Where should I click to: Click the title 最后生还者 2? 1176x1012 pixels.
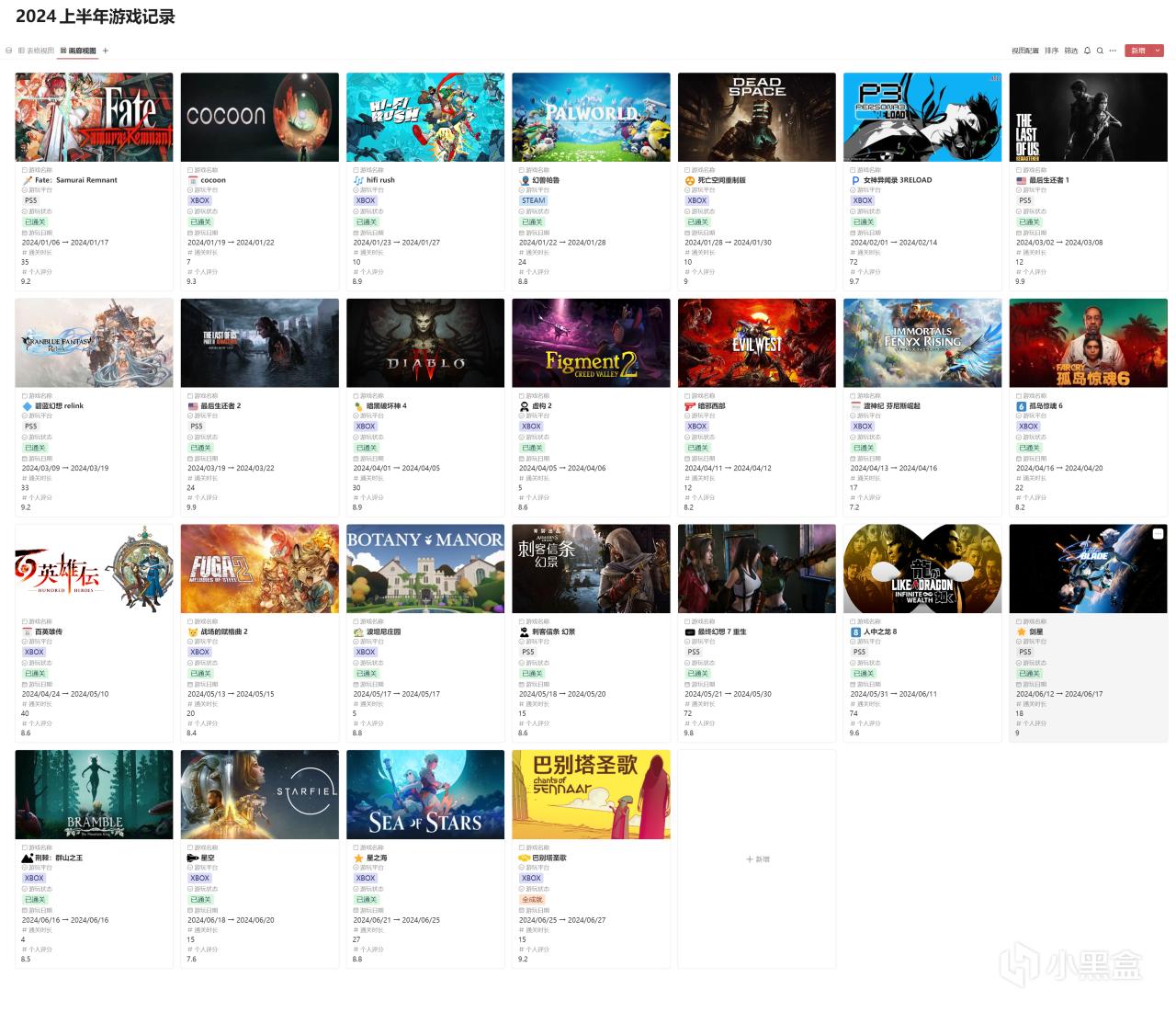click(220, 405)
